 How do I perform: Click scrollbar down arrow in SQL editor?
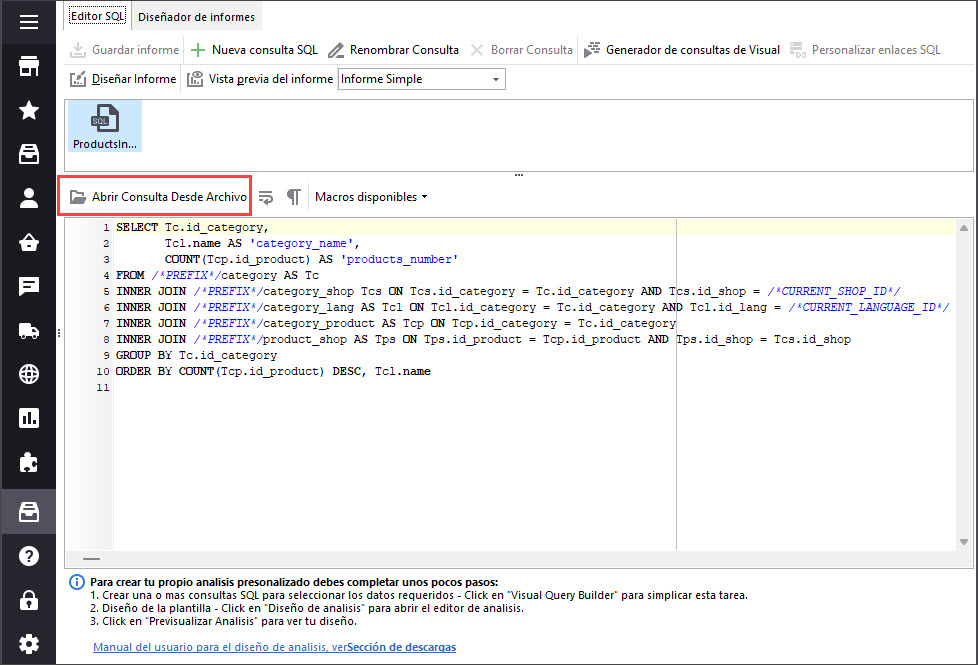click(x=964, y=542)
